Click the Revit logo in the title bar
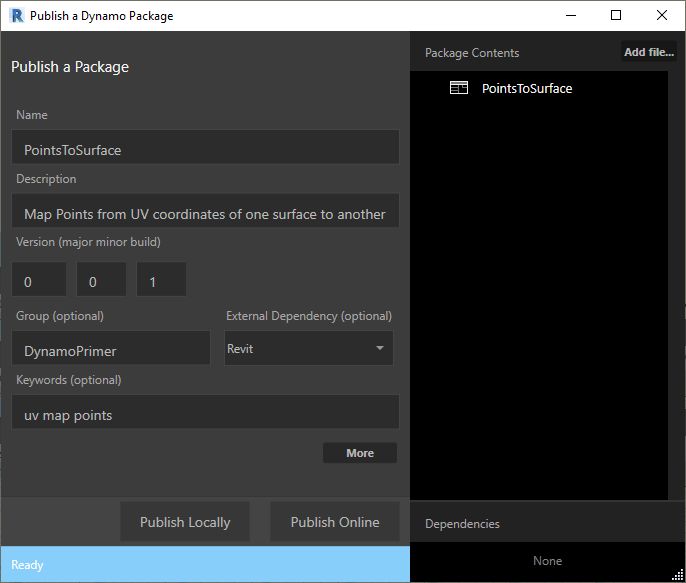 click(x=15, y=16)
